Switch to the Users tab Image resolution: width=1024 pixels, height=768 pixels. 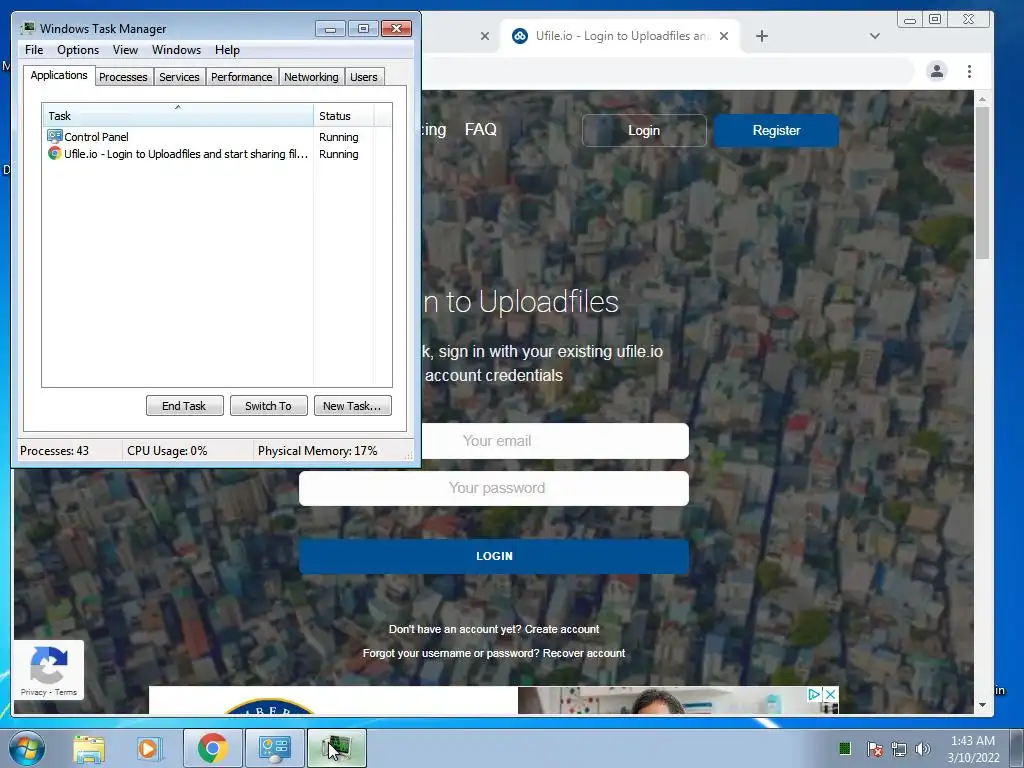(364, 77)
